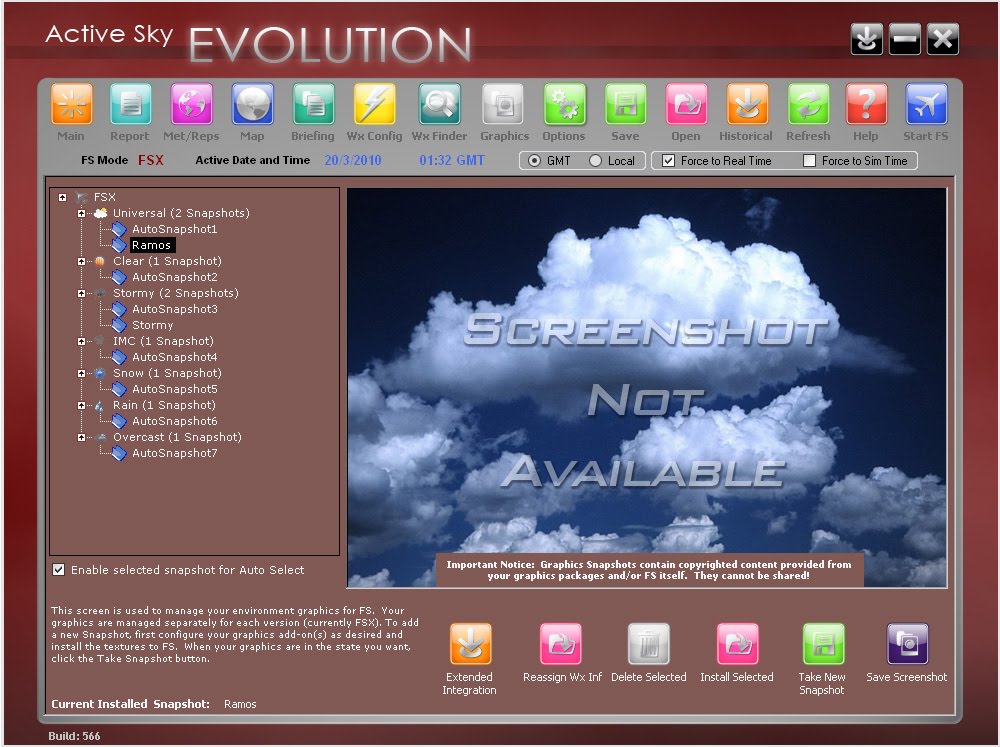The width and height of the screenshot is (1000, 747).
Task: Select the Stormy named snapshot item
Action: pyautogui.click(x=152, y=325)
